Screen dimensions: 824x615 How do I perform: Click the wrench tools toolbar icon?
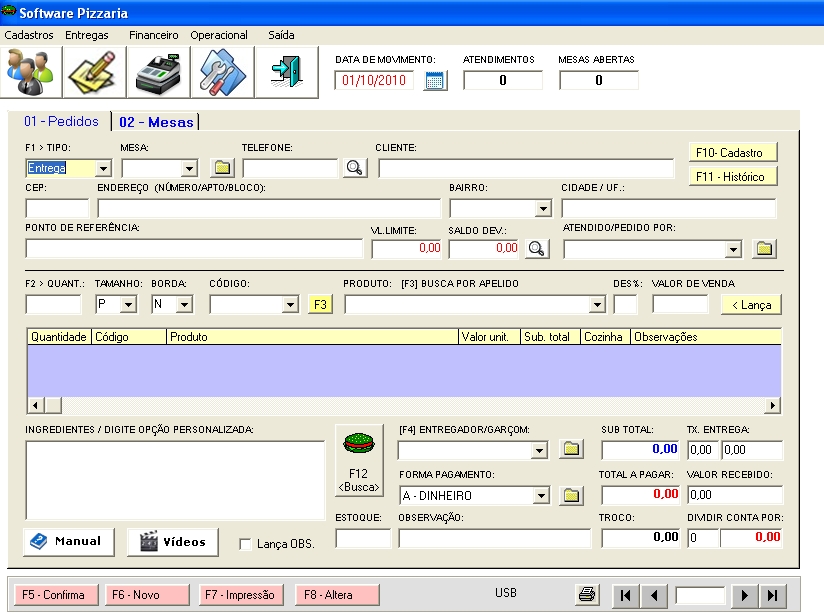[222, 72]
